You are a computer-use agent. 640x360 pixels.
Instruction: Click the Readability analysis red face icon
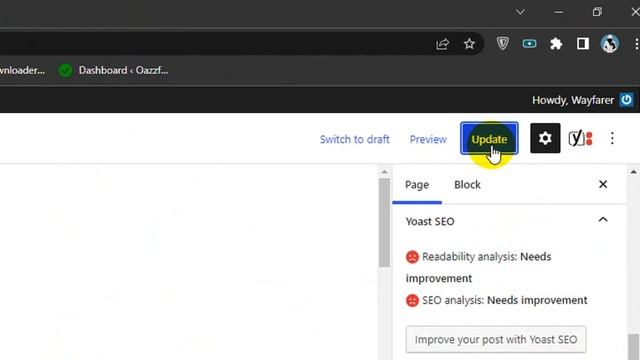coord(412,257)
